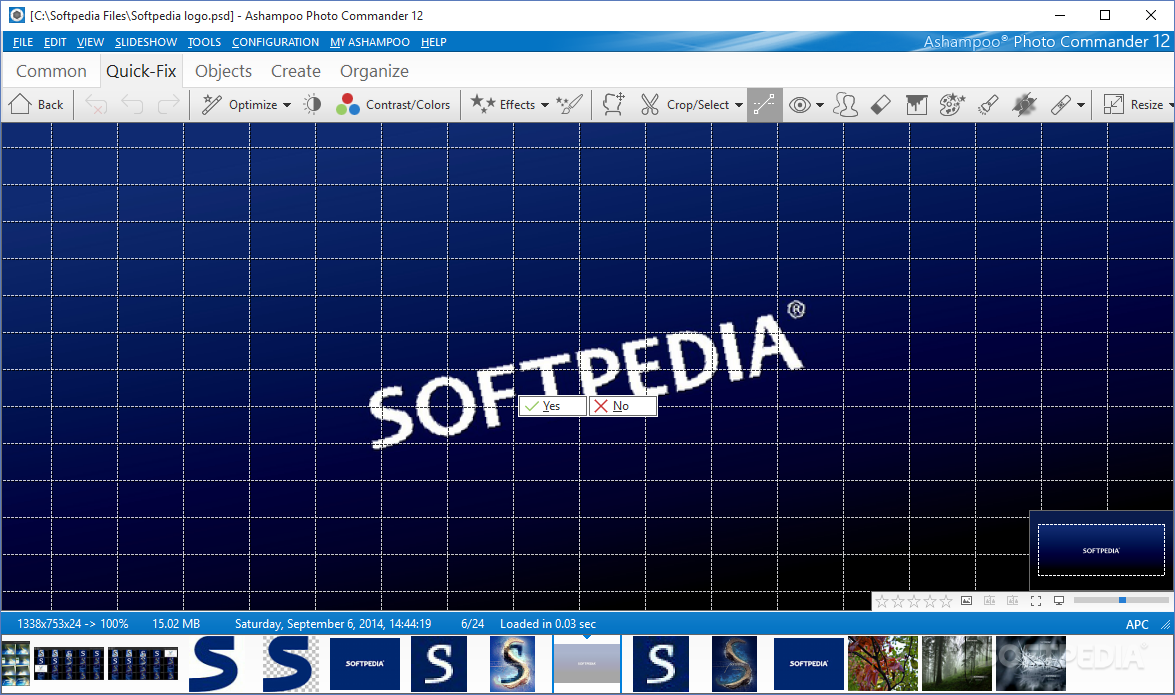The image size is (1175, 695).
Task: Click the Back button
Action: coord(36,105)
